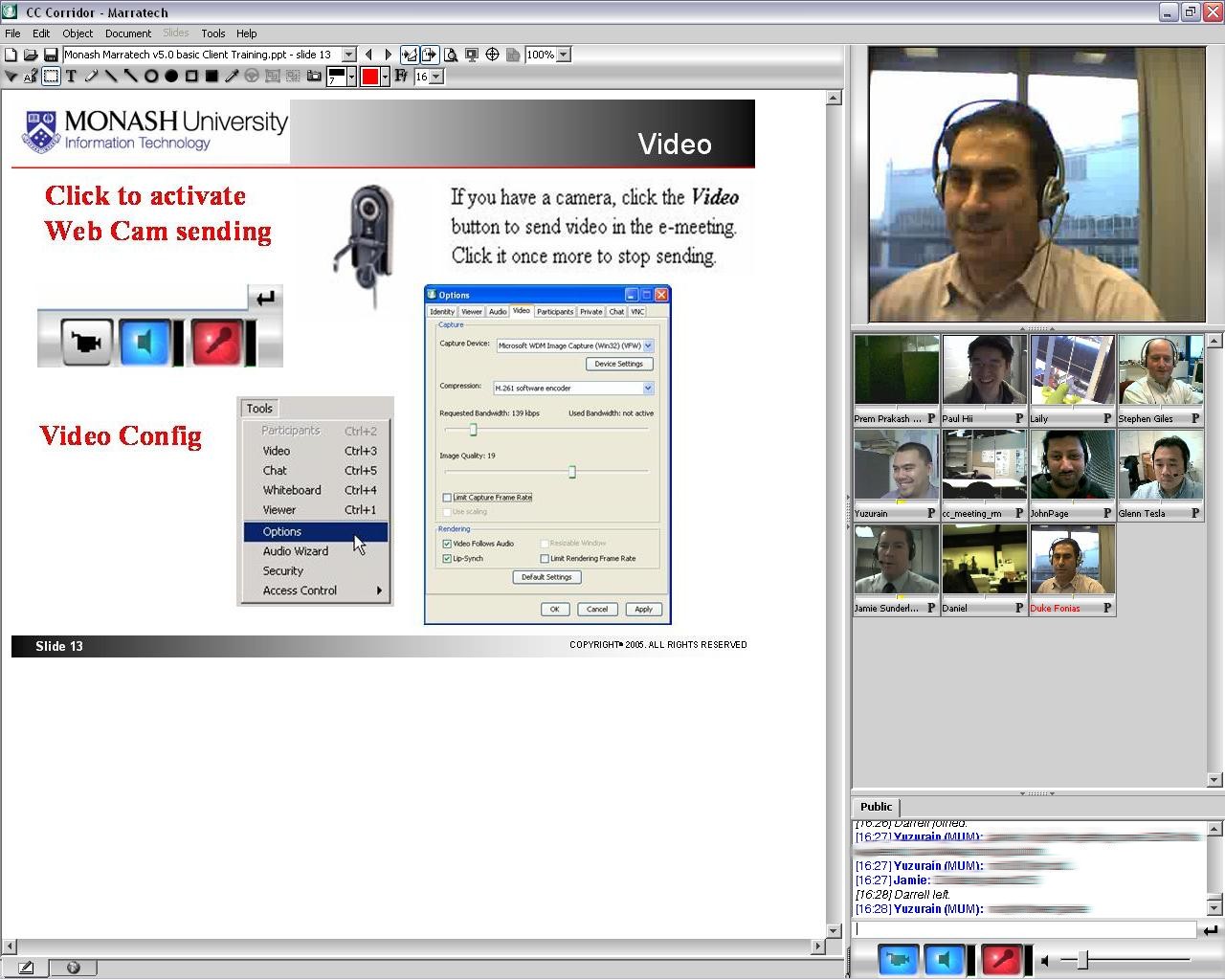Viewport: 1225px width, 980px height.
Task: Click the speaker volume slider handle
Action: click(x=1081, y=960)
